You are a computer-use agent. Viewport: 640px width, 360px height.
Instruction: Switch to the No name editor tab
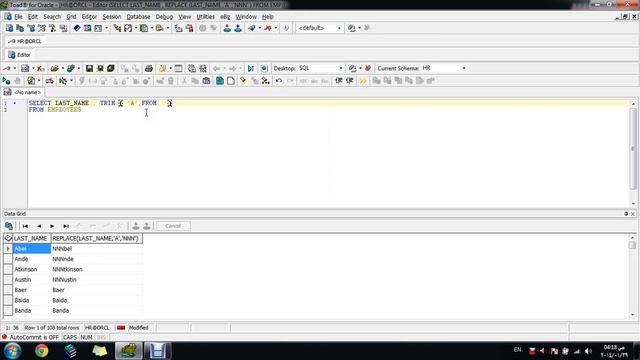[23, 93]
